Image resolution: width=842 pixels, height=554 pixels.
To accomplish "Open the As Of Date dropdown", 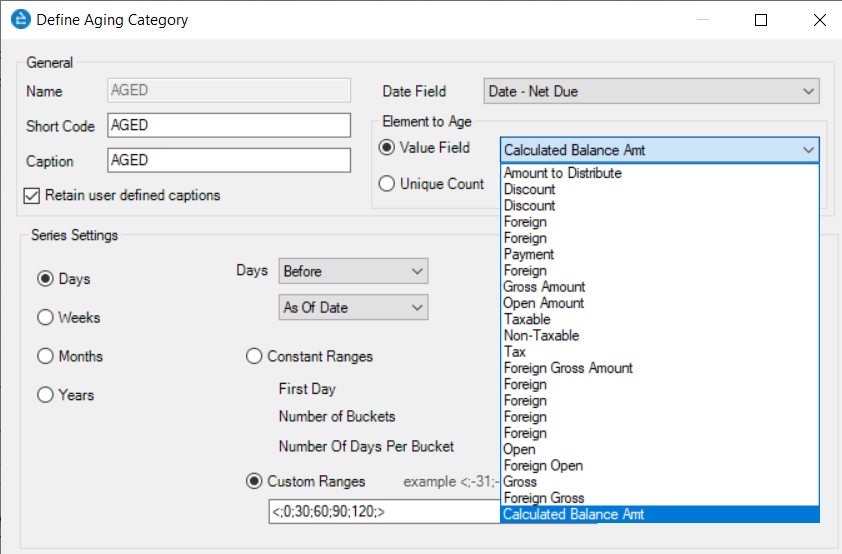I will tap(353, 308).
